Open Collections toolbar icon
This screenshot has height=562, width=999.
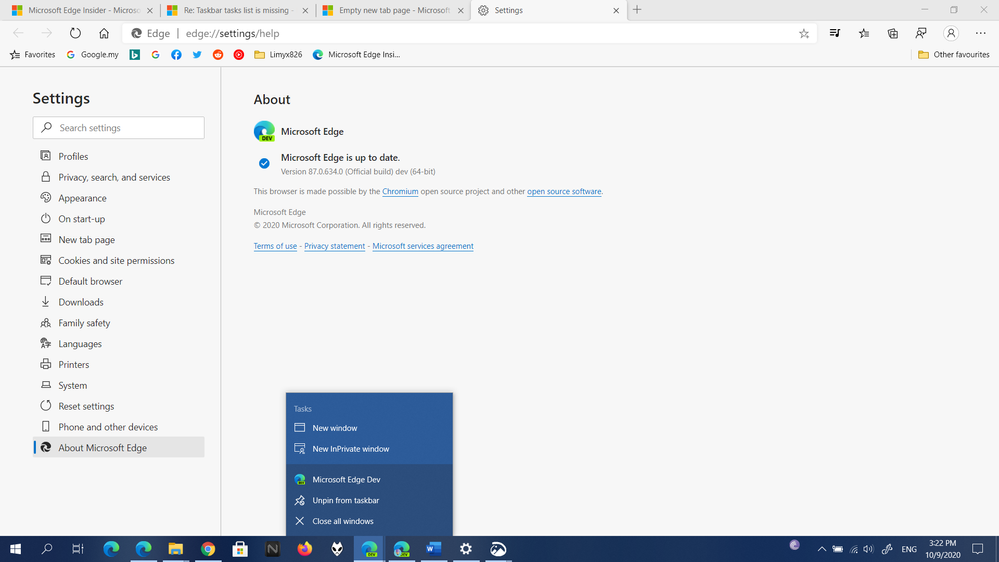click(x=893, y=33)
